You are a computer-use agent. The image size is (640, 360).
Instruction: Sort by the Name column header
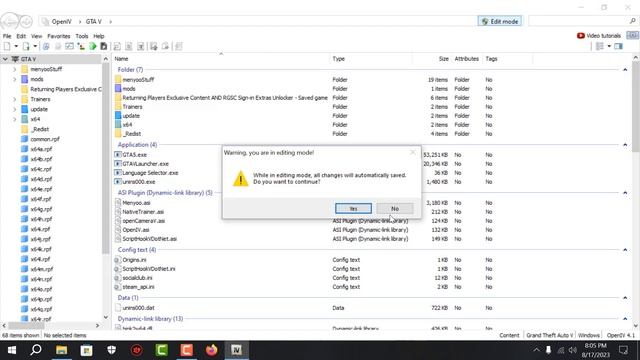click(x=221, y=59)
